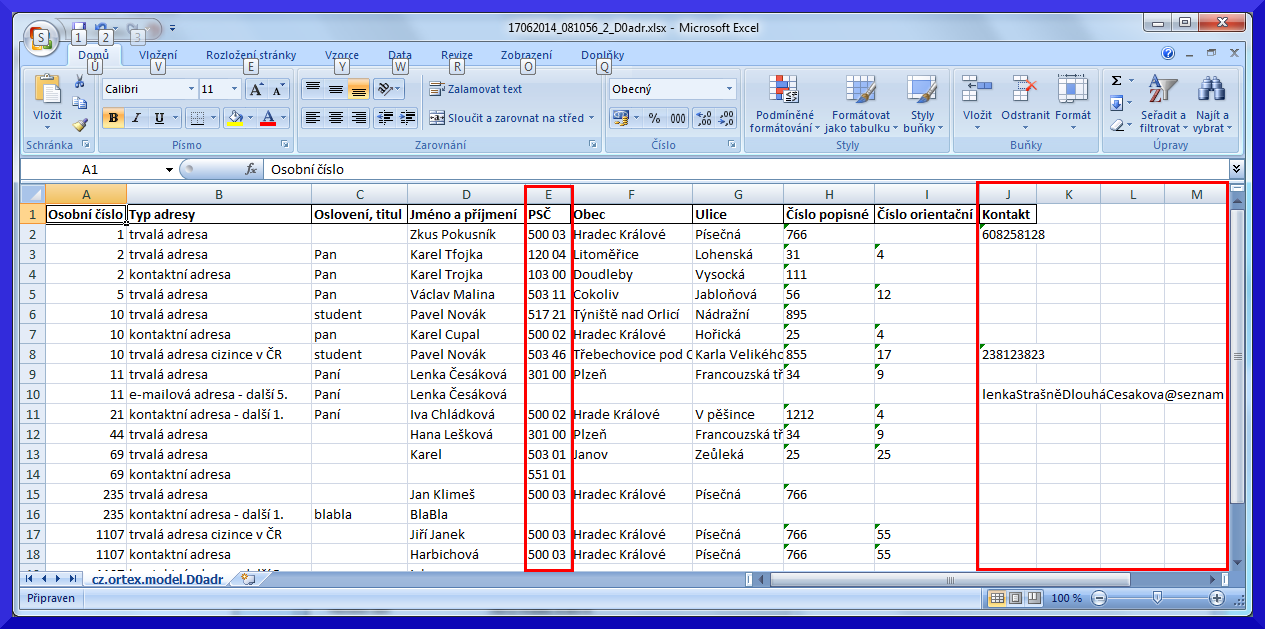Click the Increase font size icon
This screenshot has width=1265, height=629.
256,89
